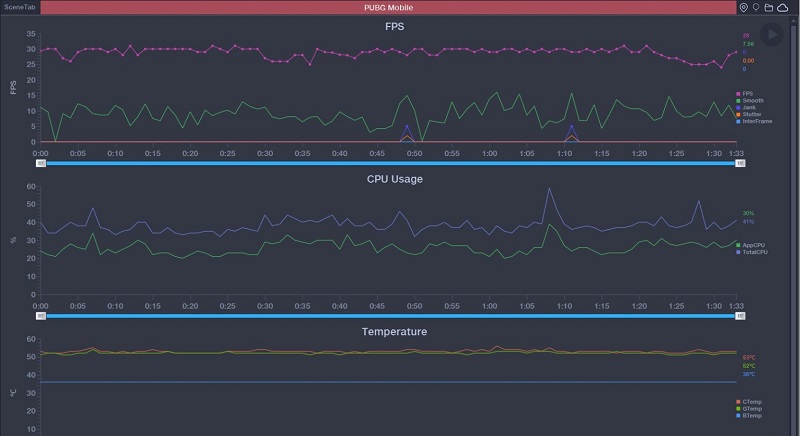Screen dimensions: 800x436
Task: Click the 0:50 label on FPS time axis
Action: [414, 153]
